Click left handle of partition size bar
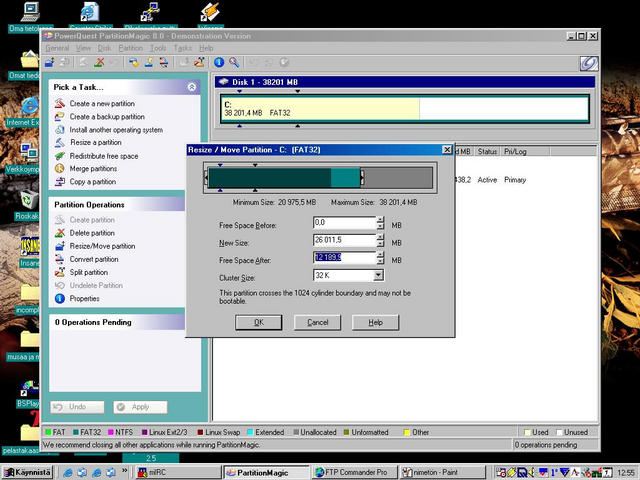The height and width of the screenshot is (480, 640). click(x=206, y=178)
